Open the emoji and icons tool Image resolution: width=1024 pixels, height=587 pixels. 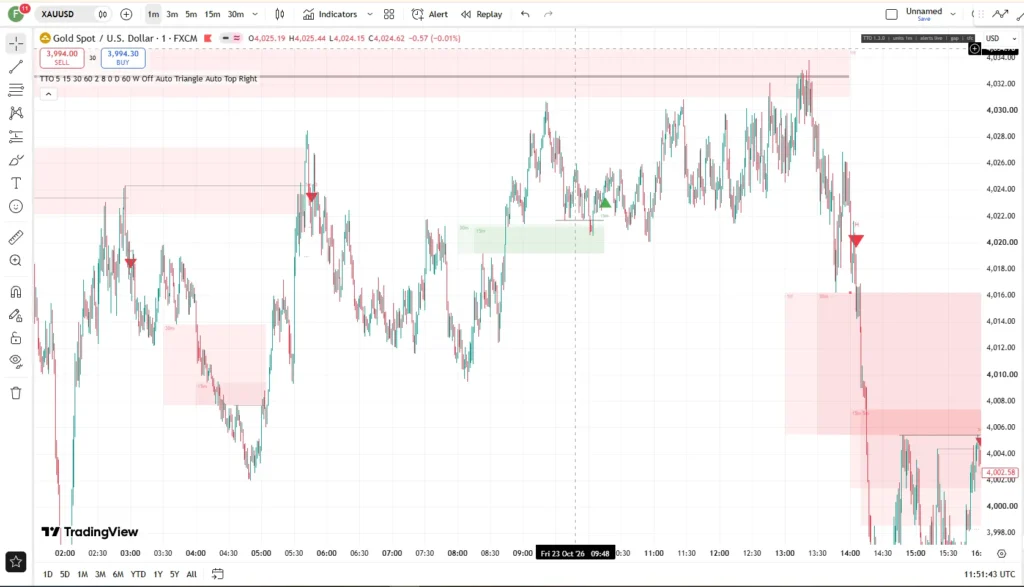pyautogui.click(x=16, y=207)
